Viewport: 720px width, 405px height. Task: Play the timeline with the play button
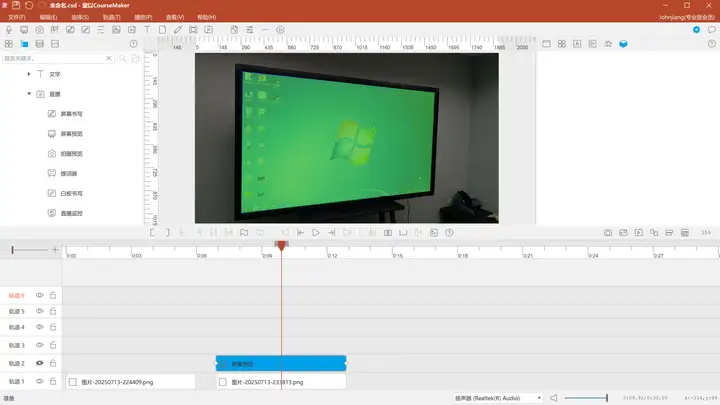pyautogui.click(x=316, y=233)
